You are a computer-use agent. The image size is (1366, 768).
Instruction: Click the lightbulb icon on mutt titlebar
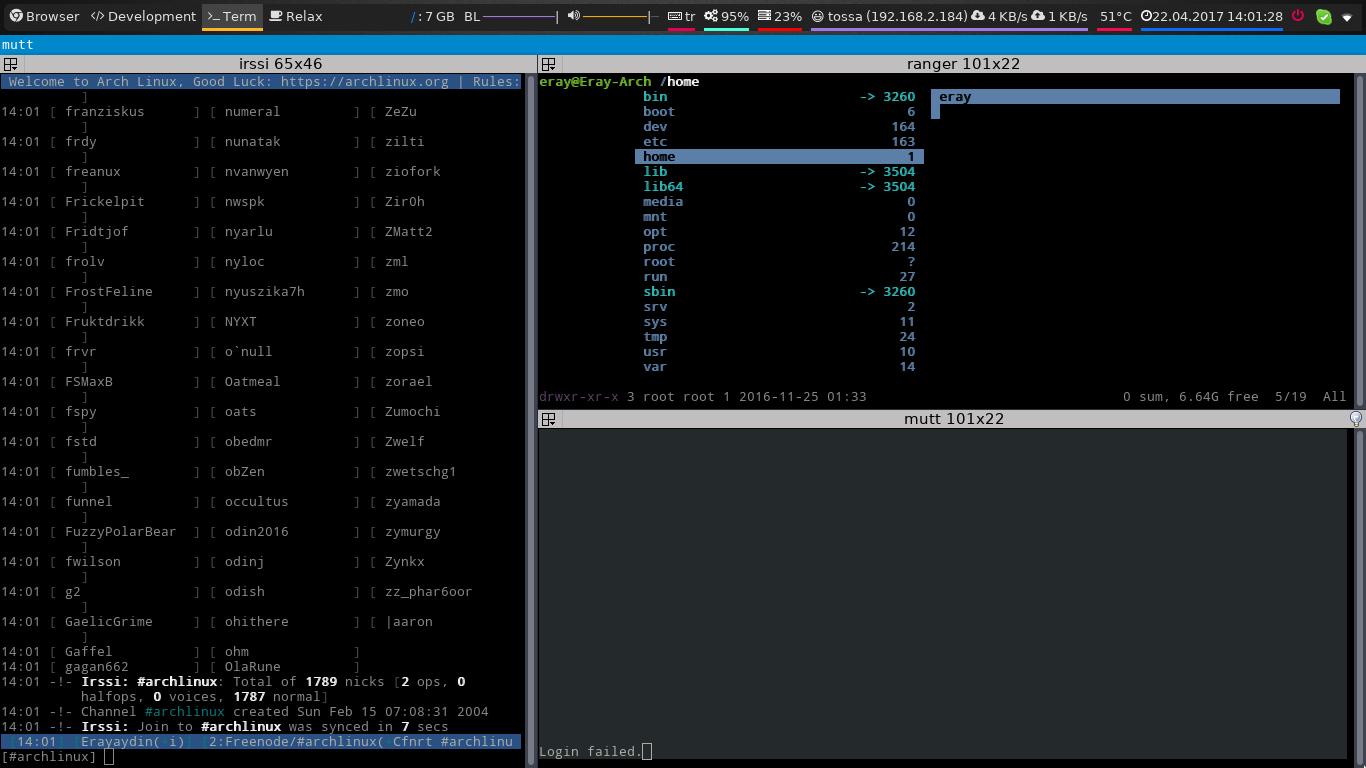(x=1356, y=419)
